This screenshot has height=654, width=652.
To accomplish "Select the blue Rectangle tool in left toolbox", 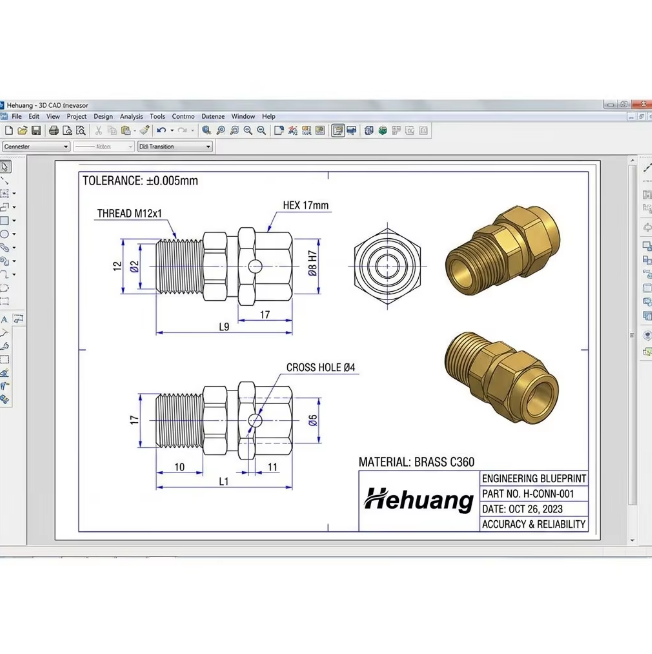I will coord(5,221).
